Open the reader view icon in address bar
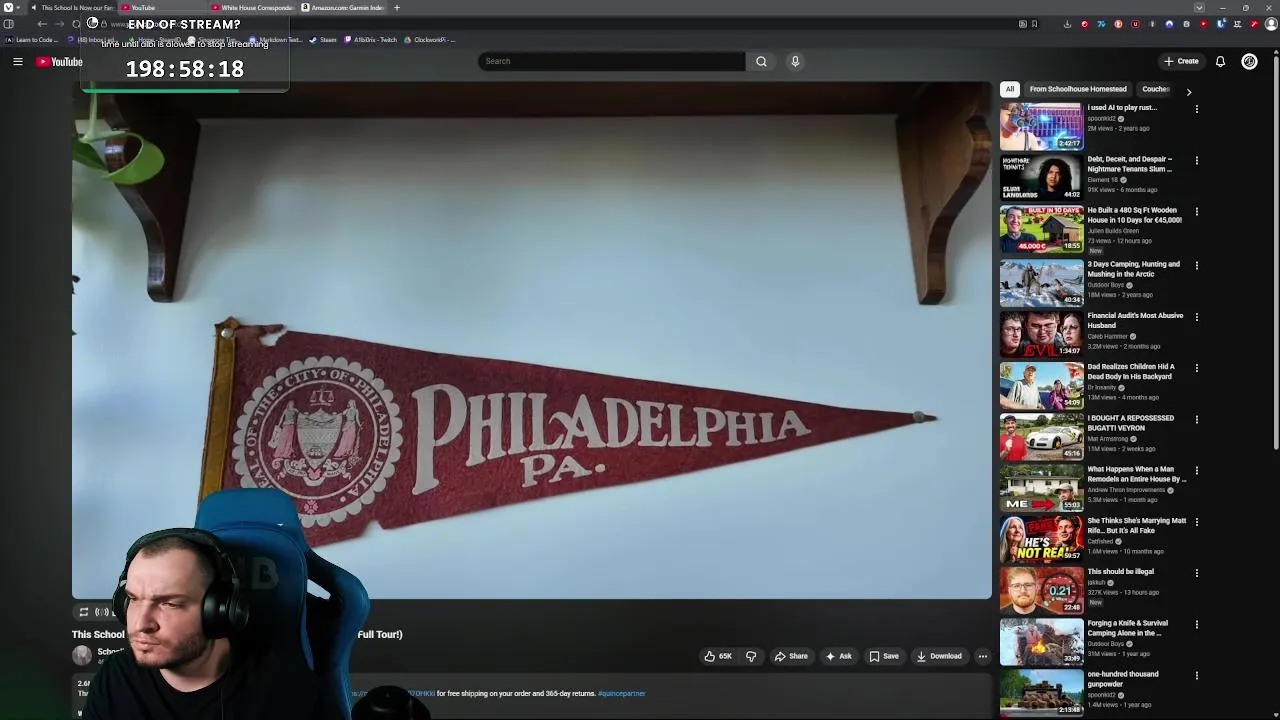Image resolution: width=1280 pixels, height=720 pixels. (x=1022, y=24)
